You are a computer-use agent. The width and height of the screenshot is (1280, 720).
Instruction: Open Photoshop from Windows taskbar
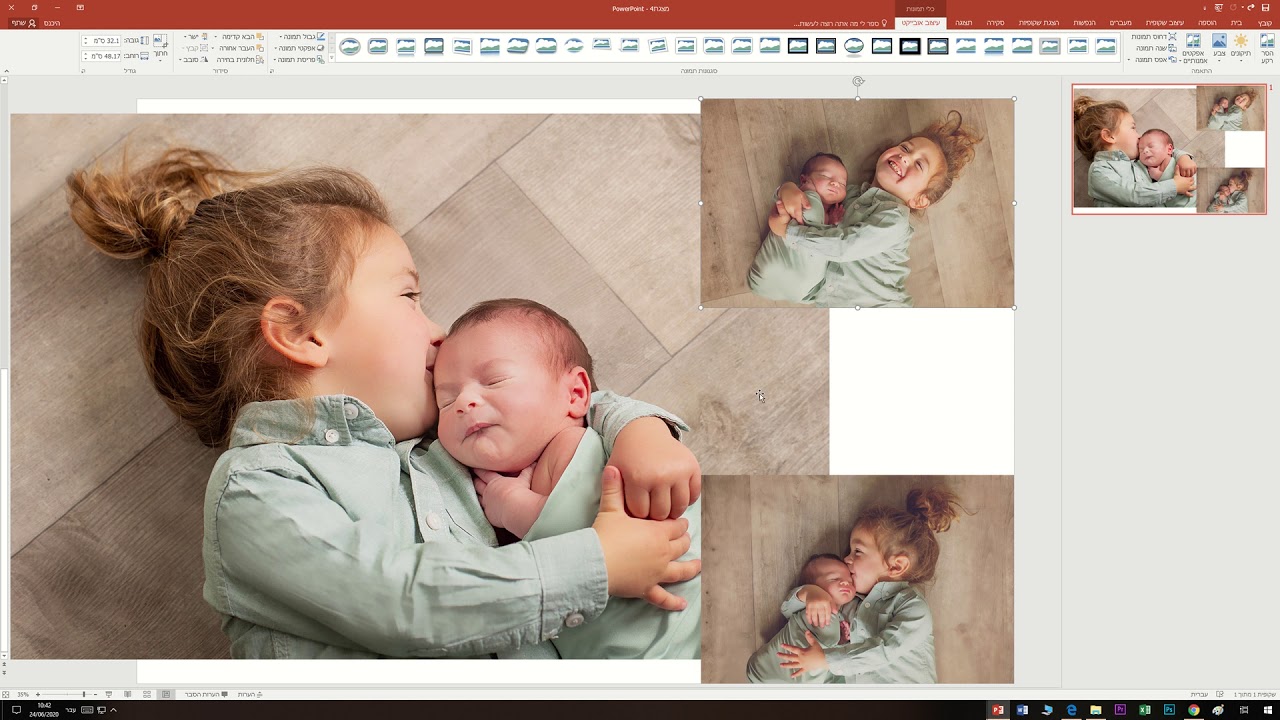click(1169, 710)
